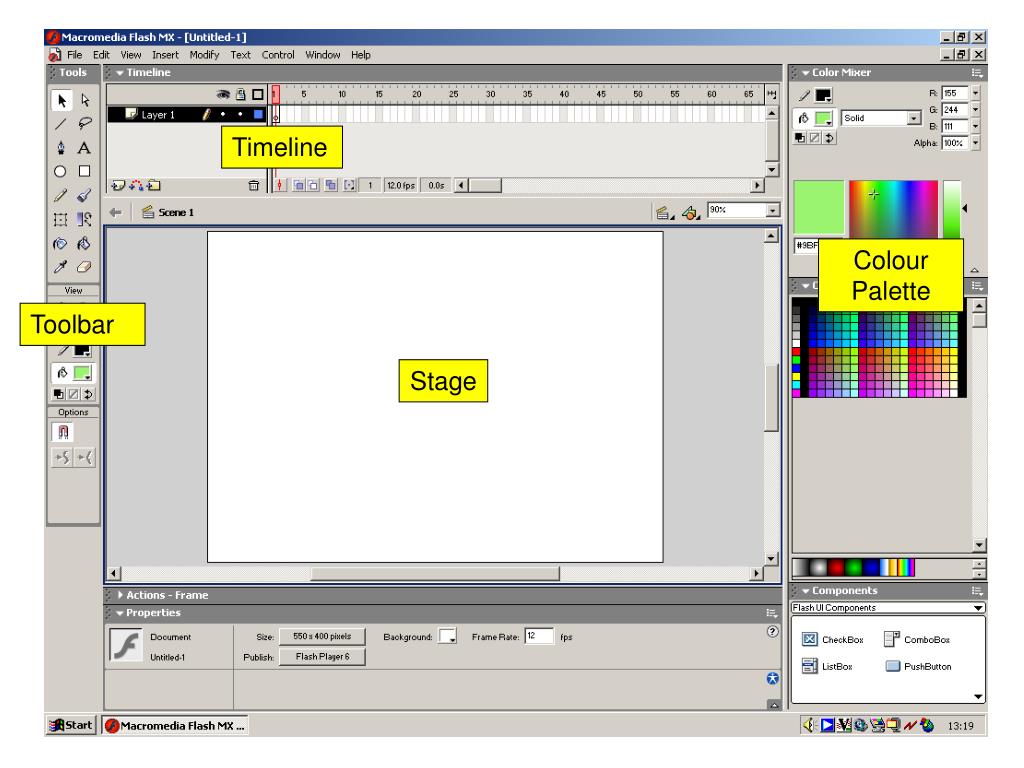1024x768 pixels.
Task: Toggle the padlock icon for all layers
Action: coord(240,95)
